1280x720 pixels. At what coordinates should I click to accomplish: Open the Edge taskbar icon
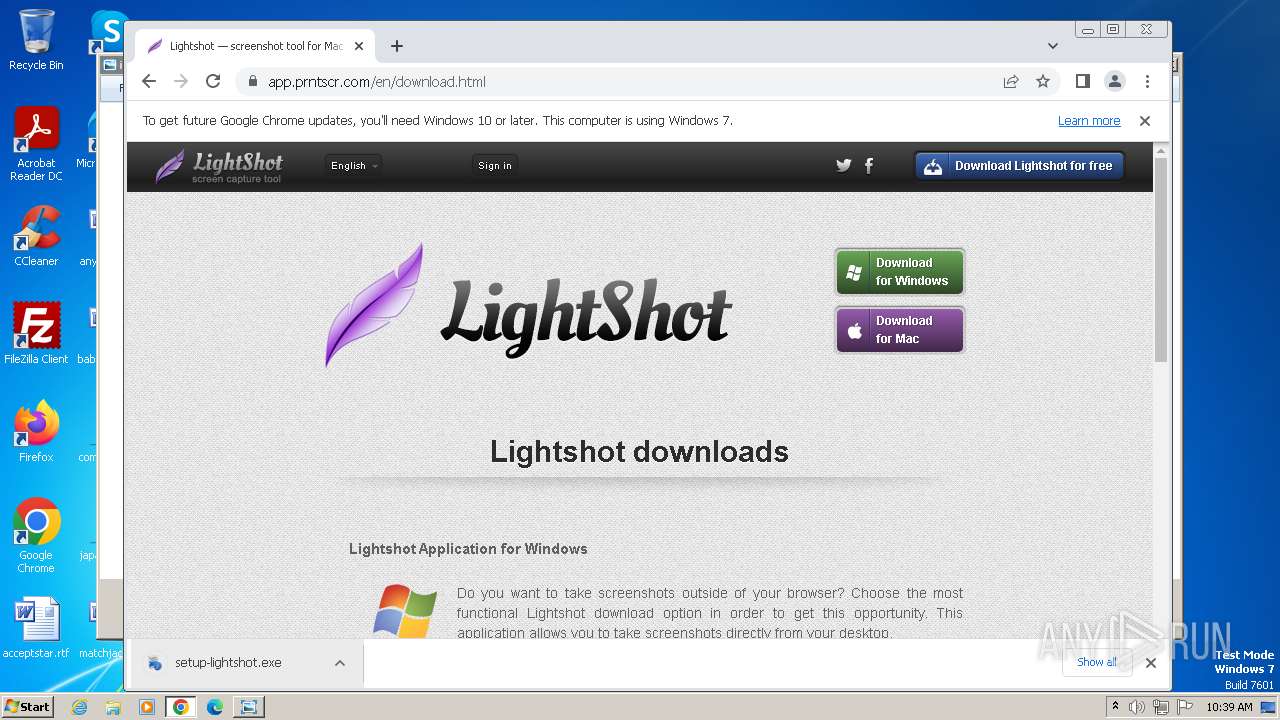tap(215, 707)
